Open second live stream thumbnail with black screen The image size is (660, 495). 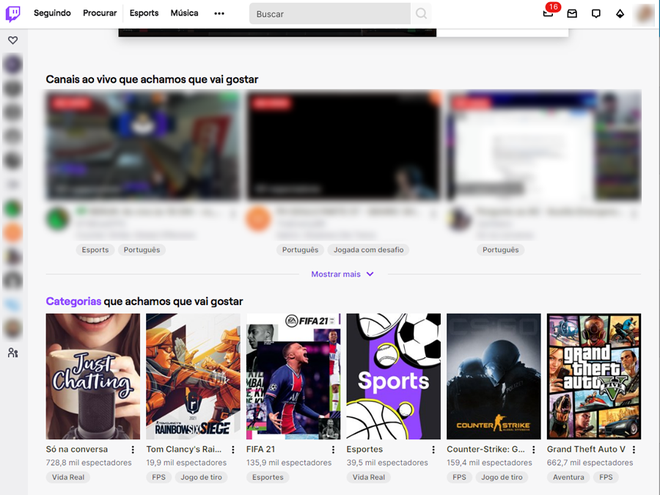(x=343, y=146)
